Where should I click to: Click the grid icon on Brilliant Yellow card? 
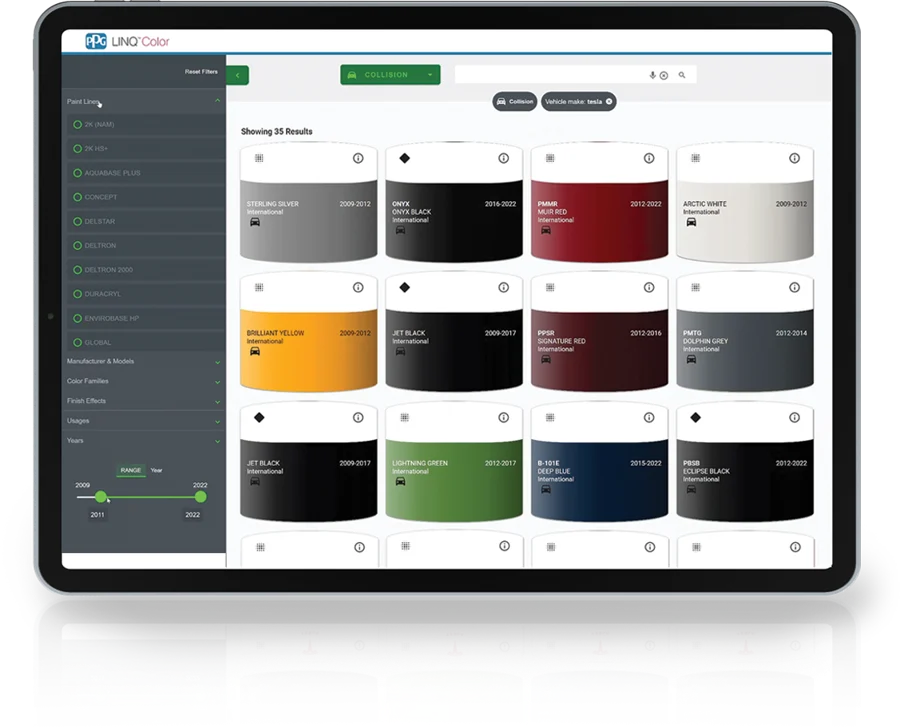click(x=259, y=287)
